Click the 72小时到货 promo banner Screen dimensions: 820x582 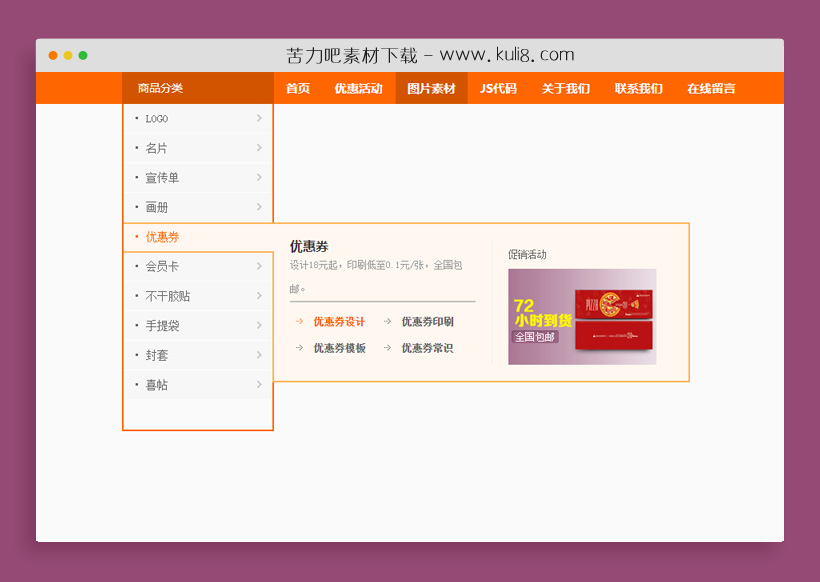point(581,317)
